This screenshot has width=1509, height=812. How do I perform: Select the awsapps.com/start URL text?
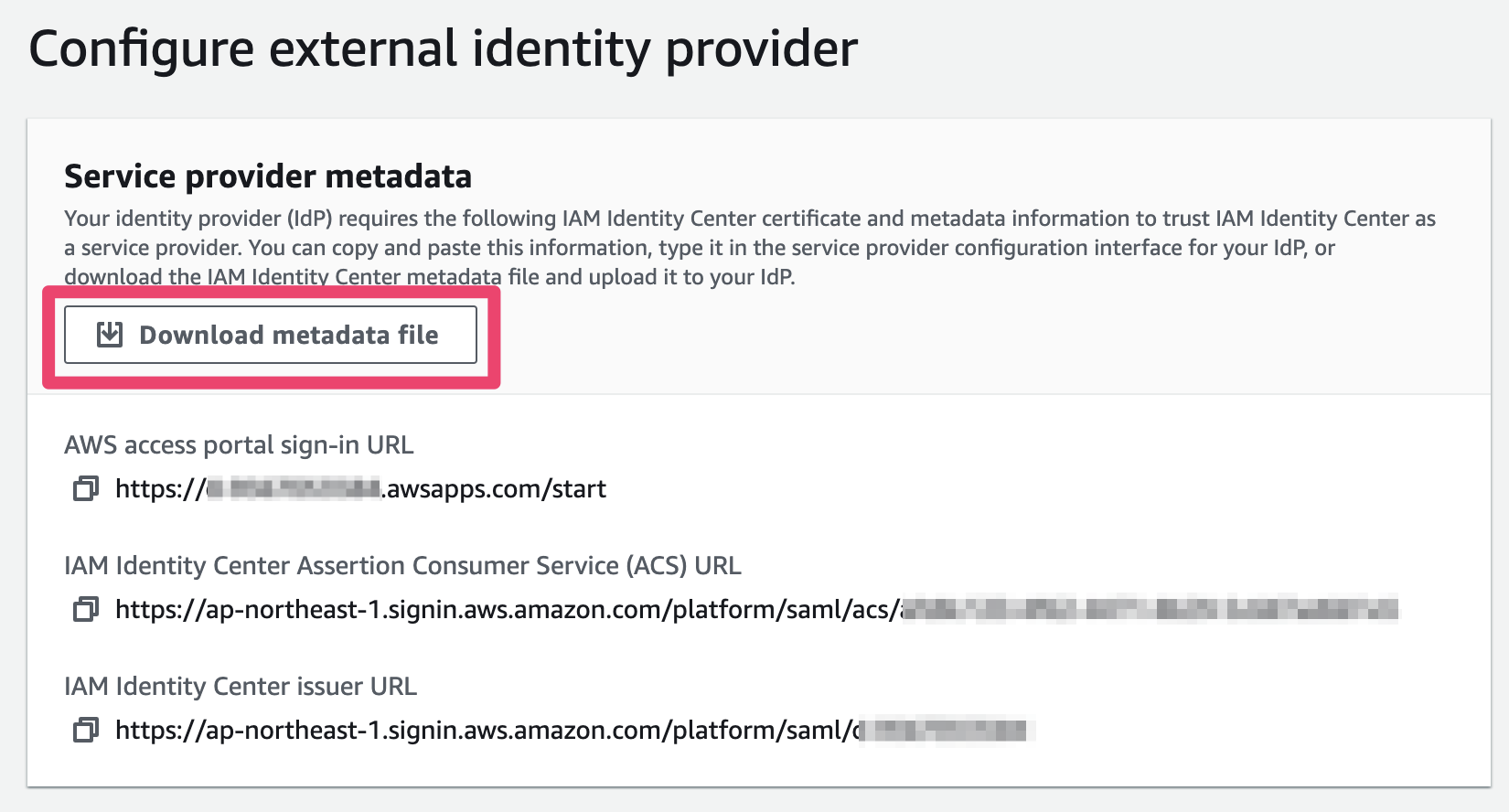pos(360,488)
